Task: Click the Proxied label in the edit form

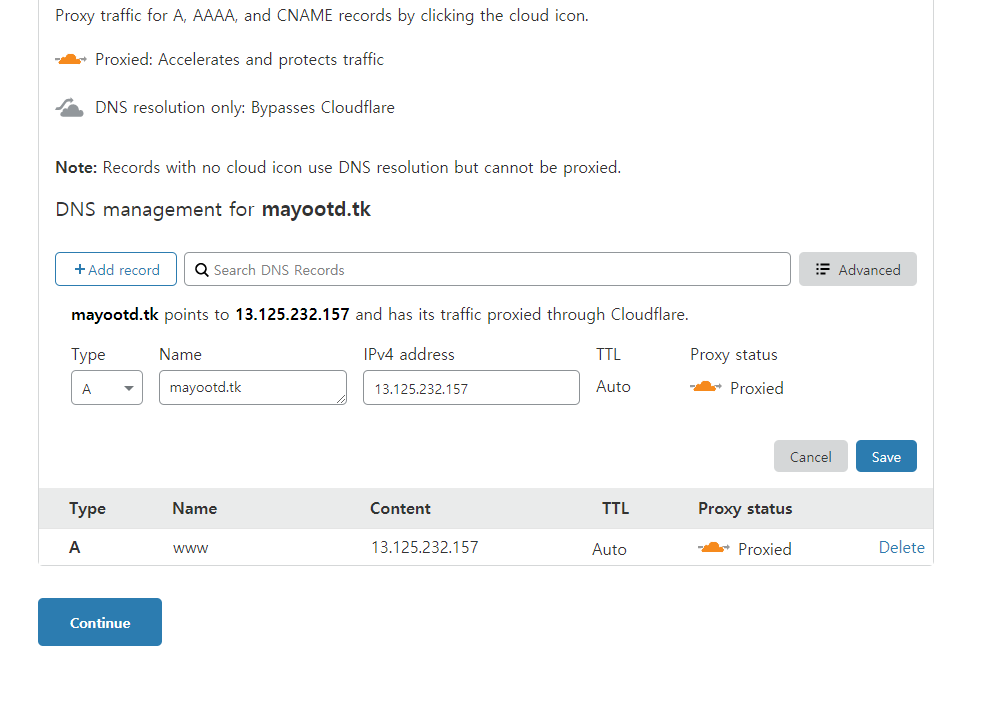Action: (757, 388)
